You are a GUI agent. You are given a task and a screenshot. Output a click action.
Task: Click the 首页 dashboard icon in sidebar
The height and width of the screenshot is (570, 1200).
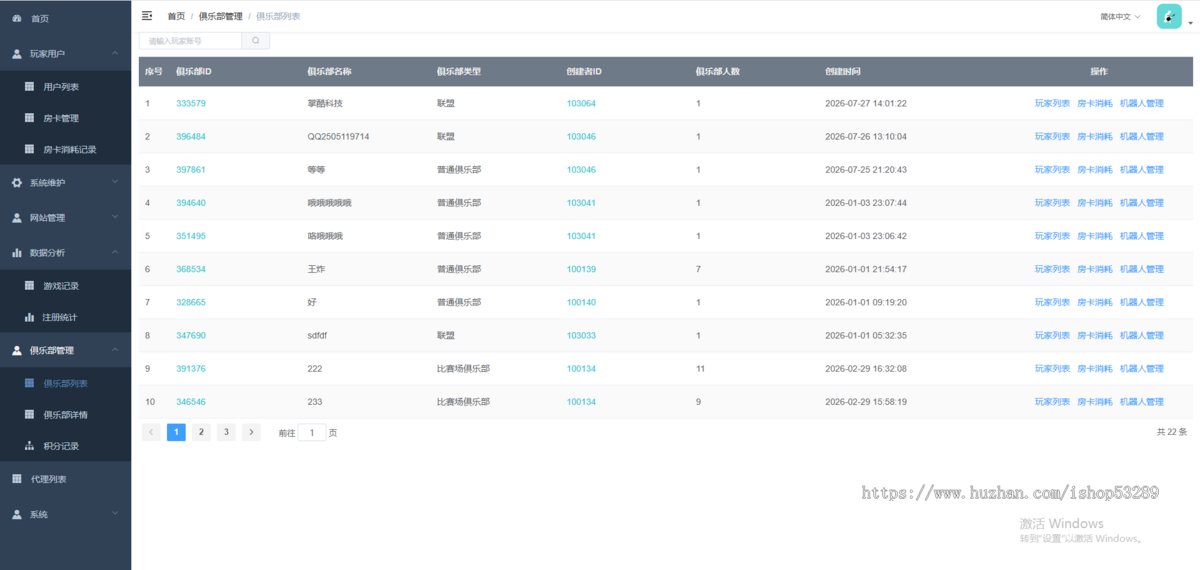coord(16,19)
